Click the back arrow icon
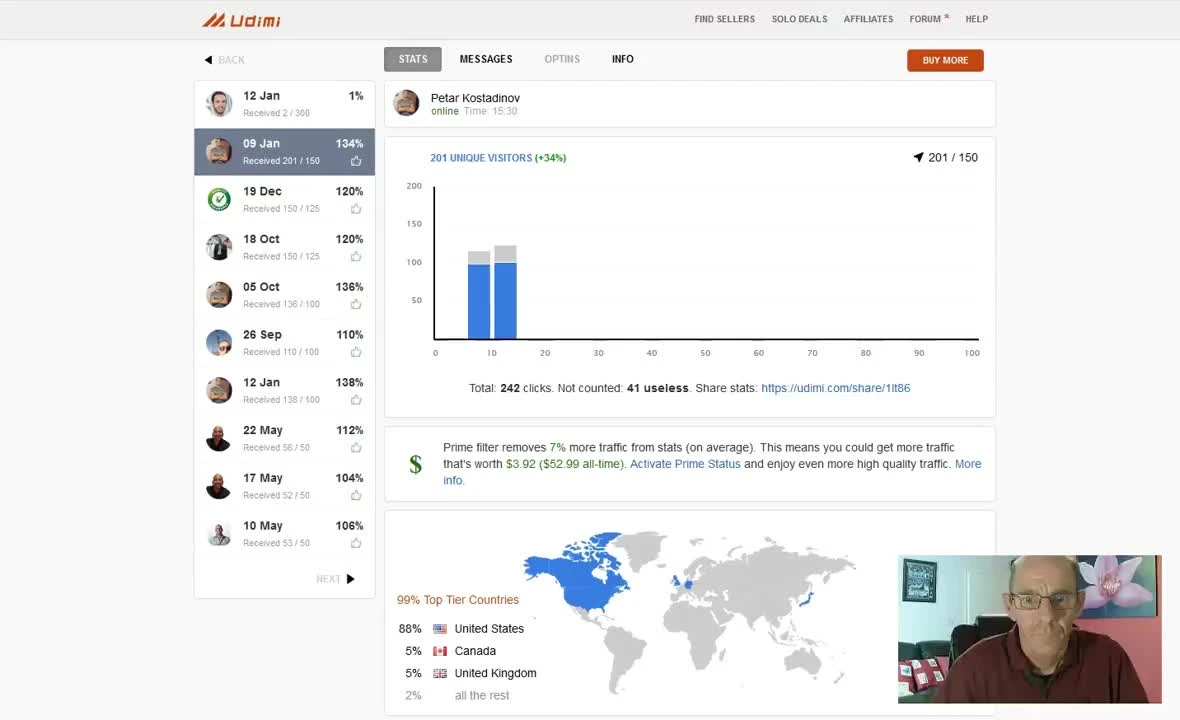 [208, 59]
